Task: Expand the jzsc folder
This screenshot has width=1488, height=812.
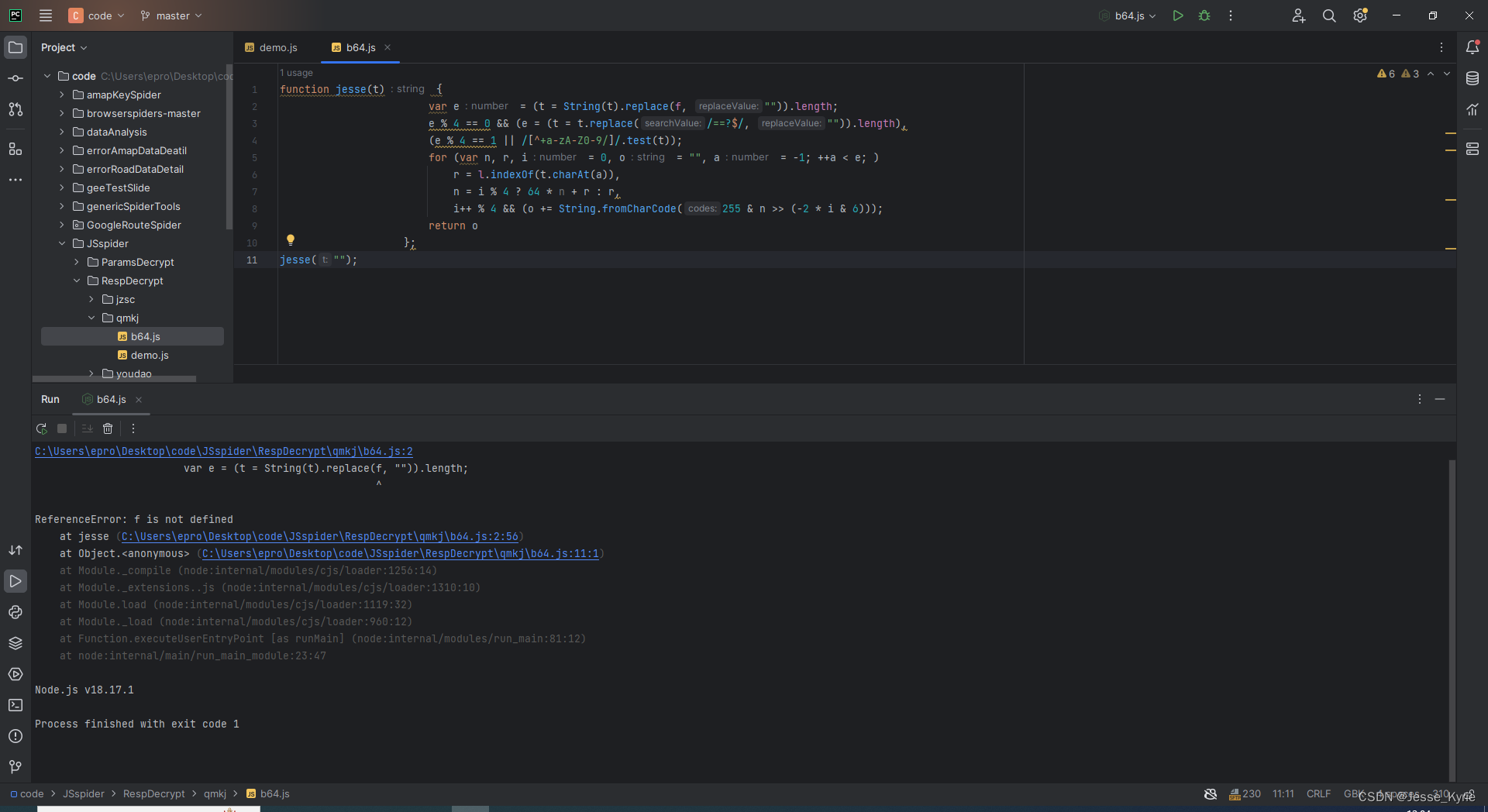Action: point(91,299)
